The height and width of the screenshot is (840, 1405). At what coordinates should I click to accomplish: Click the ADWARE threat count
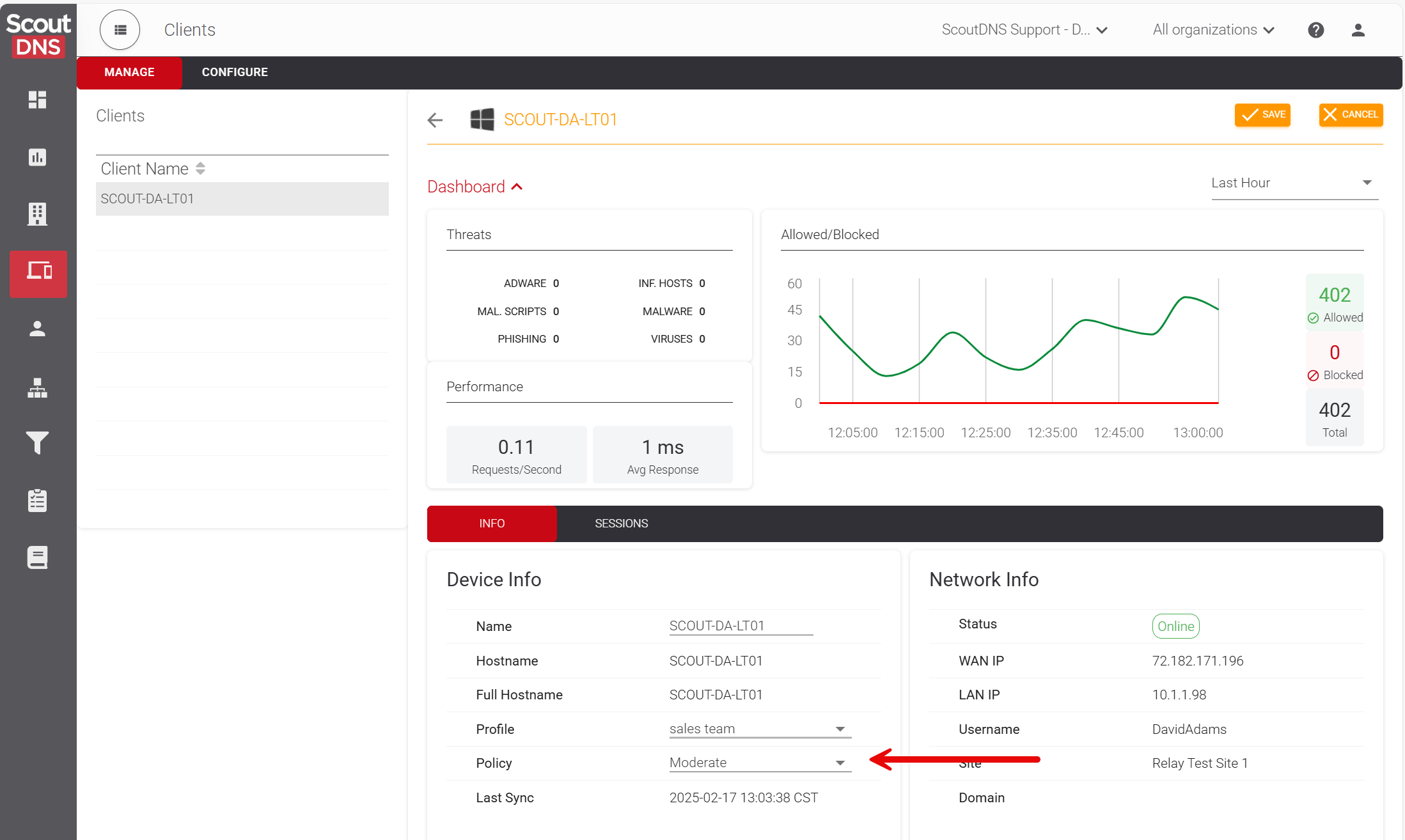coord(556,283)
